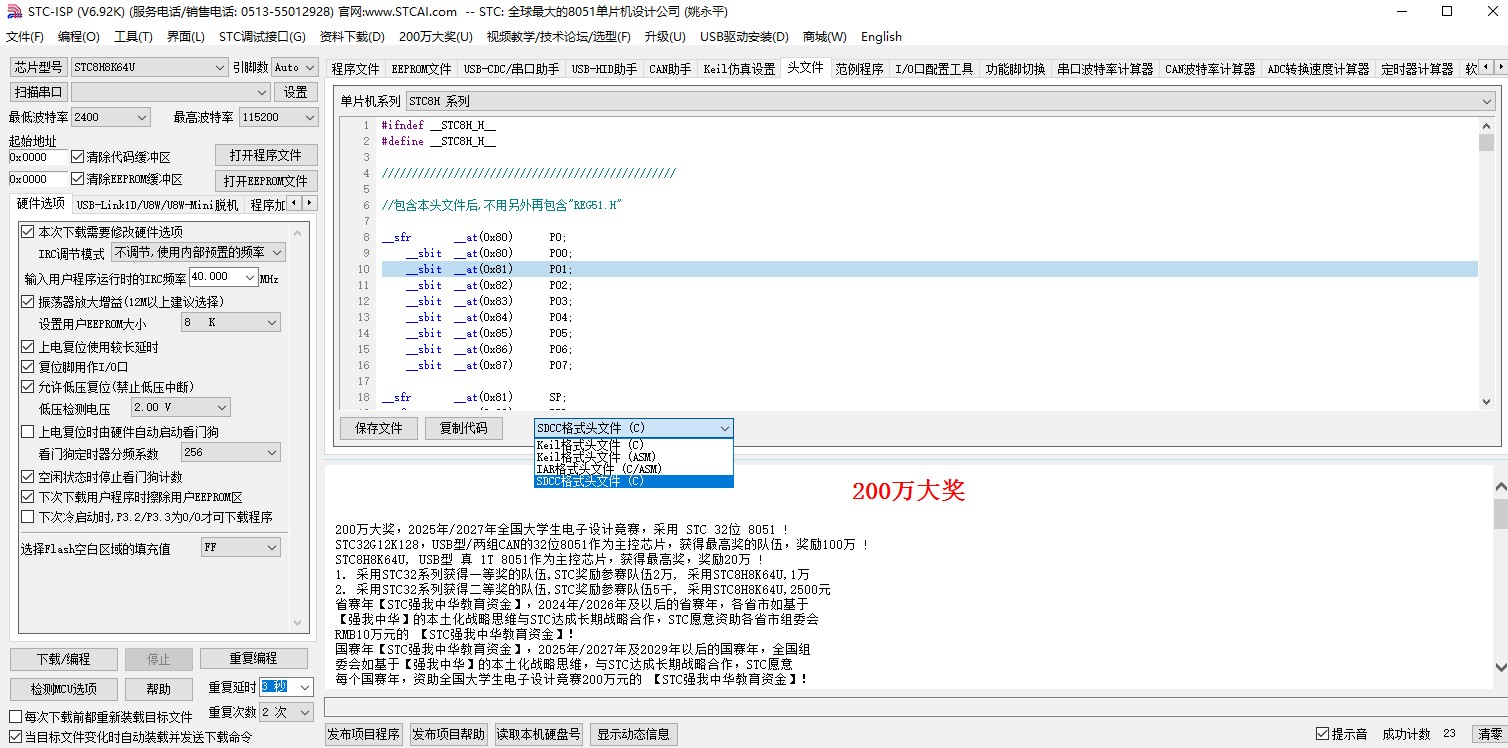Select Keil格式头文件 (C) from list
This screenshot has width=1508, height=748.
click(x=634, y=445)
